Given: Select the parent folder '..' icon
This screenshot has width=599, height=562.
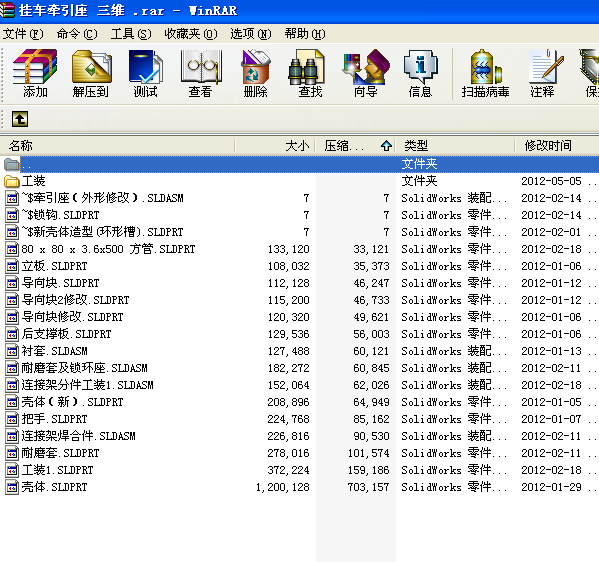Looking at the screenshot, I should pyautogui.click(x=11, y=164).
